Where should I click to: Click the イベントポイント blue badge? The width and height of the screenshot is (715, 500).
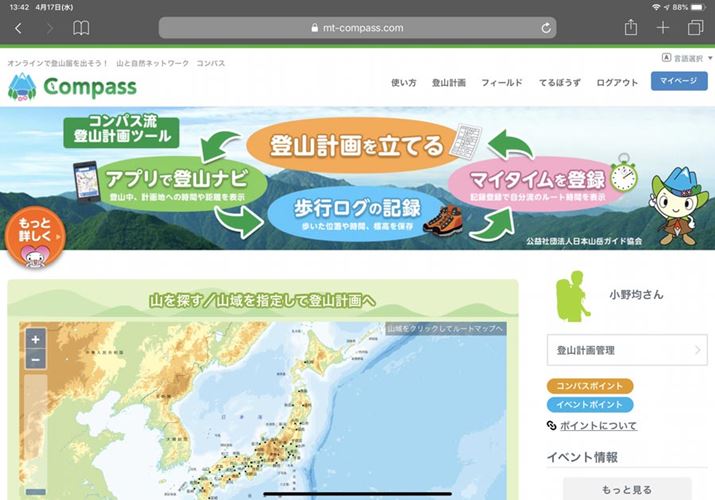point(590,405)
